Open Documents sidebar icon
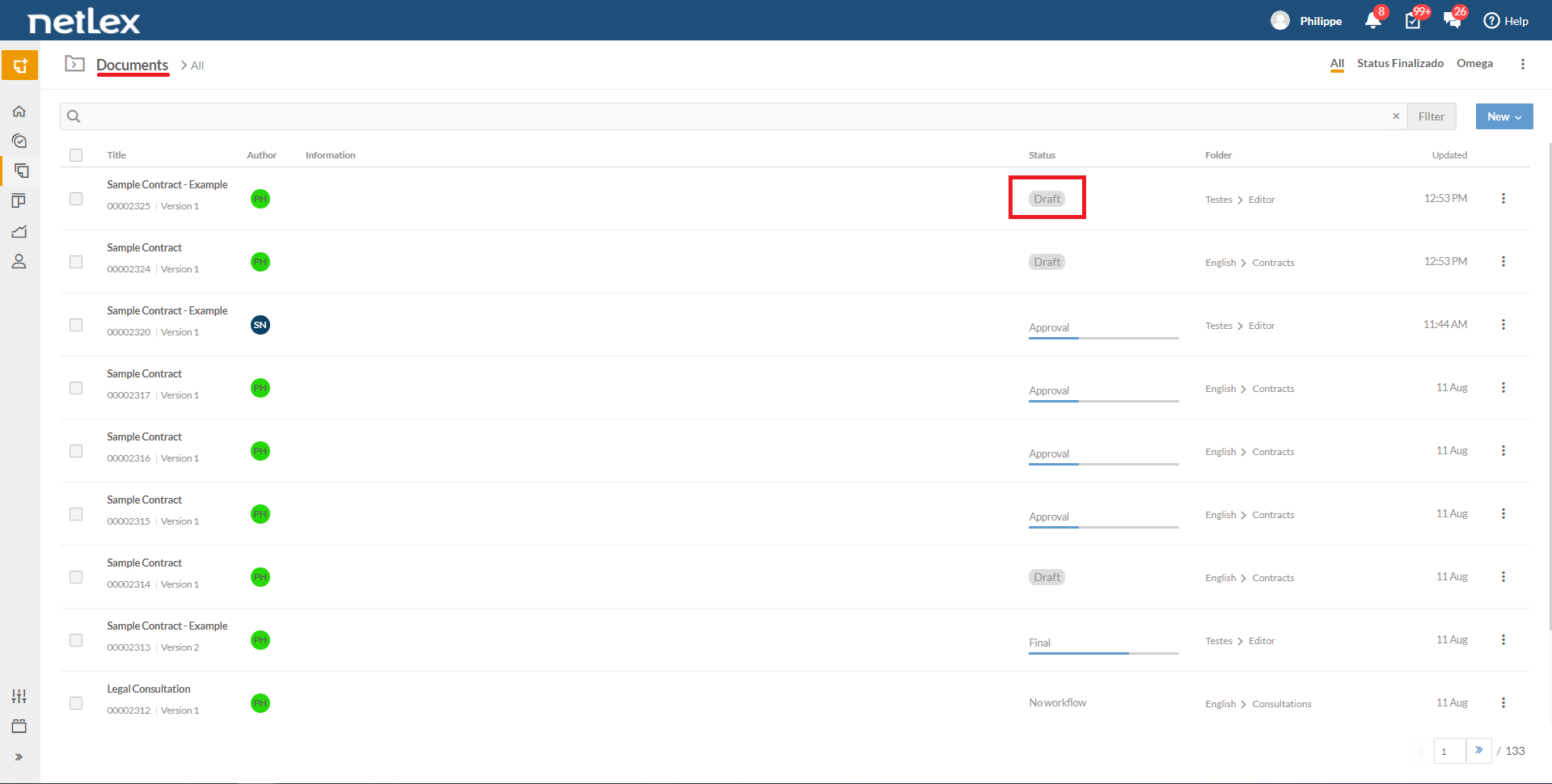This screenshot has height=784, width=1552. click(21, 171)
